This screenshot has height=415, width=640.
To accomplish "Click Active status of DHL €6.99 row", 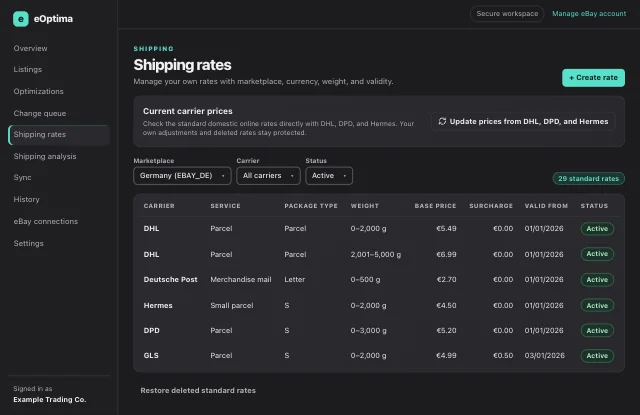I will pyautogui.click(x=597, y=254).
